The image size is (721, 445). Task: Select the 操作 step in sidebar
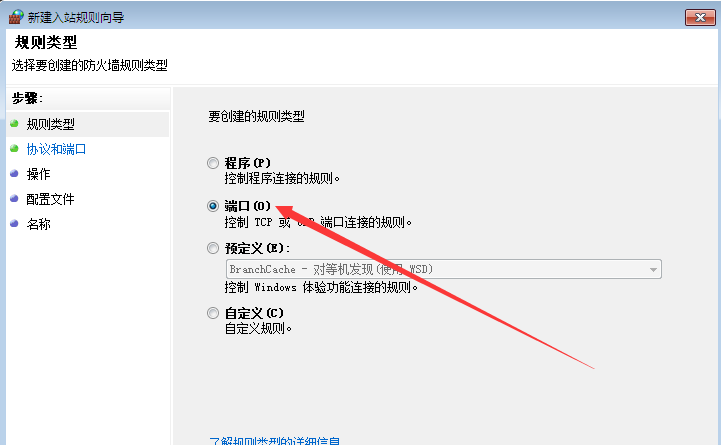tap(39, 174)
